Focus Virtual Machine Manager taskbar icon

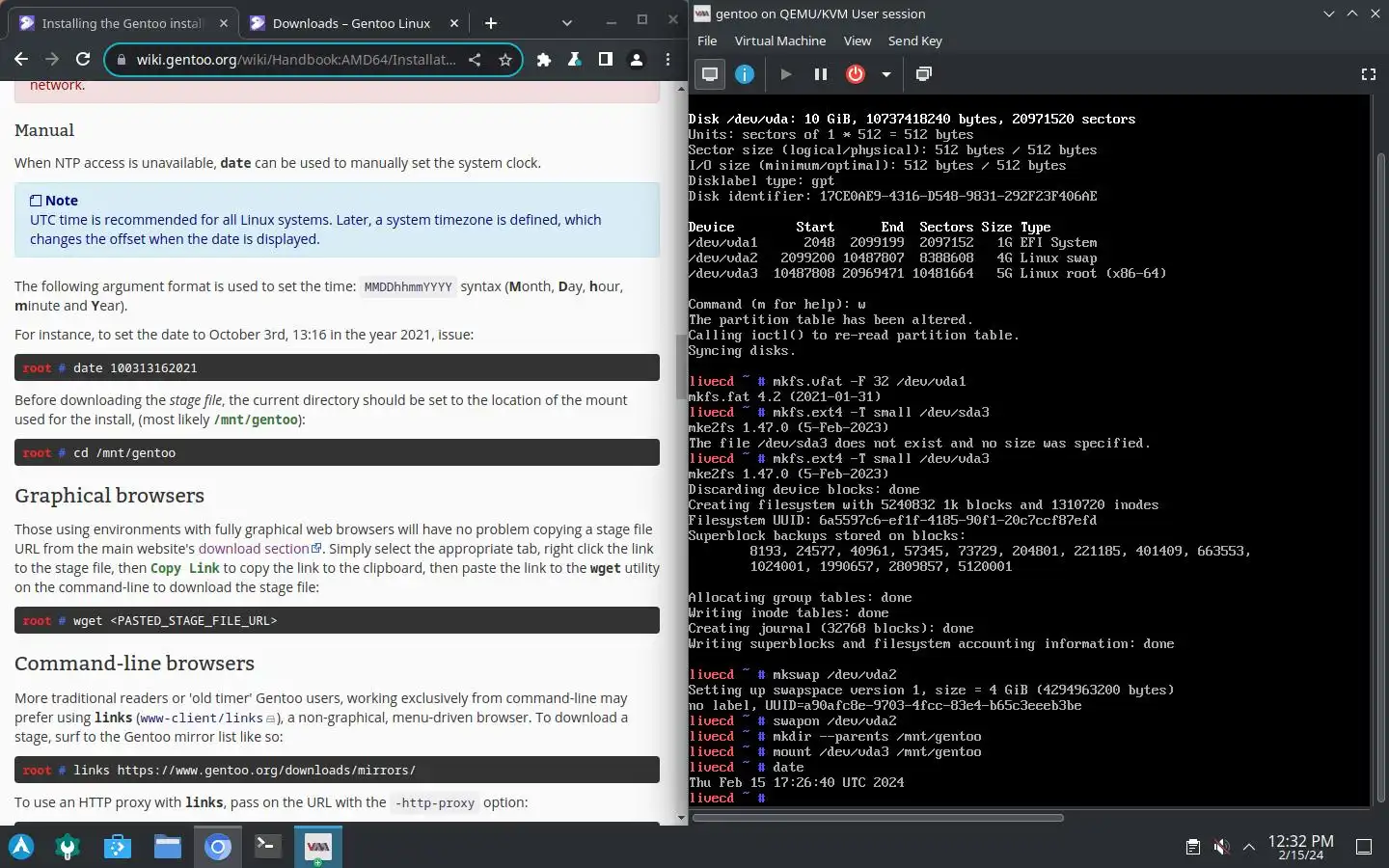(x=317, y=847)
